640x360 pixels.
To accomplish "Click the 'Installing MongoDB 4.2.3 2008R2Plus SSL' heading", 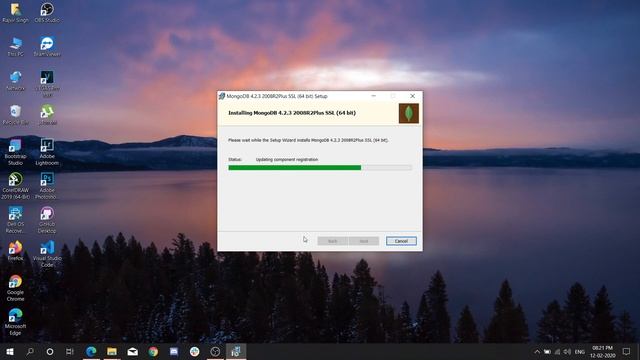I will (x=292, y=113).
